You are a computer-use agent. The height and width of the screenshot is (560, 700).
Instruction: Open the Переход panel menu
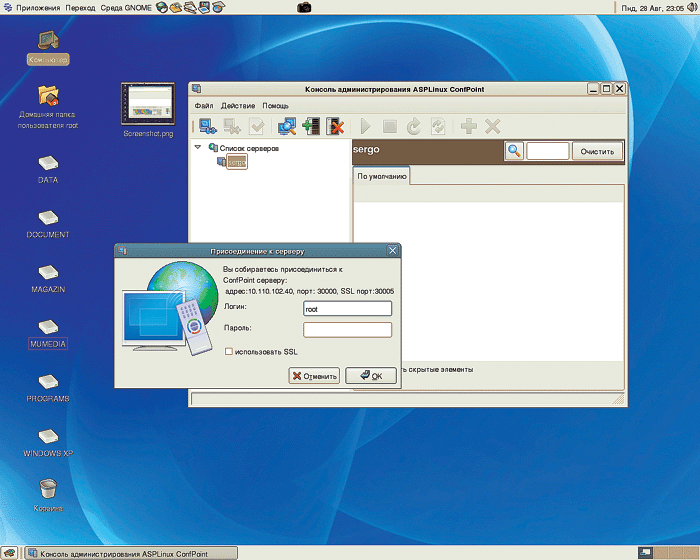point(80,8)
